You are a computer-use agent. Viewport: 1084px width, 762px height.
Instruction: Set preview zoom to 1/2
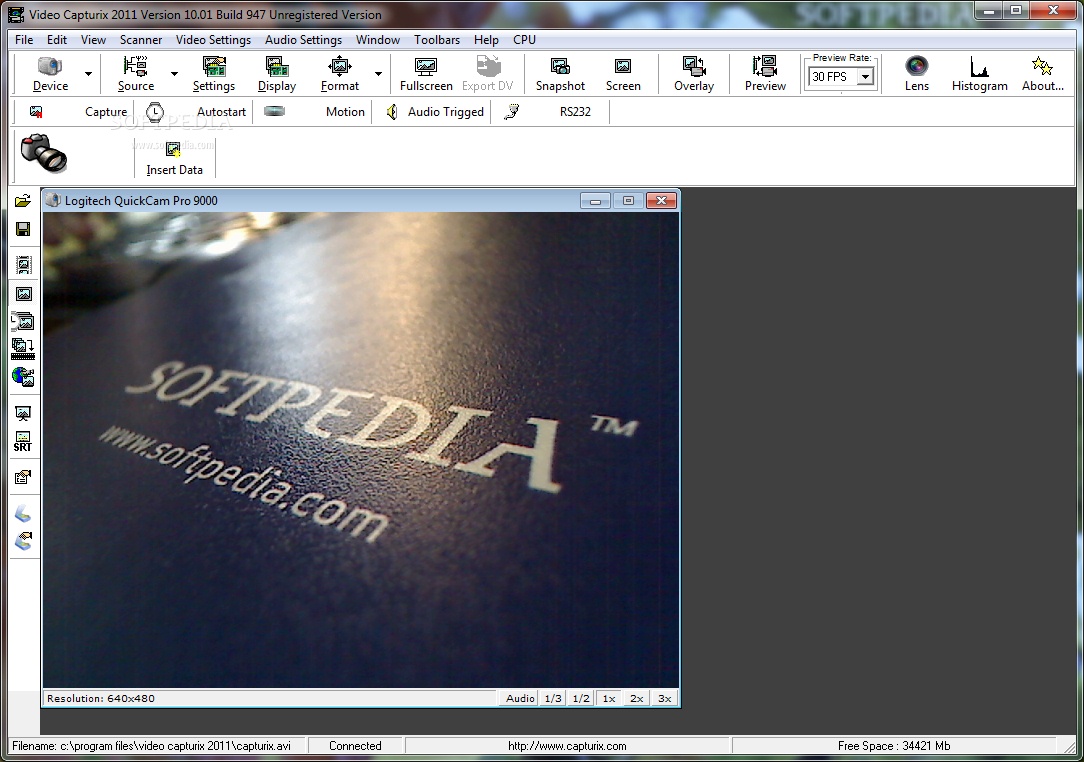(x=581, y=698)
